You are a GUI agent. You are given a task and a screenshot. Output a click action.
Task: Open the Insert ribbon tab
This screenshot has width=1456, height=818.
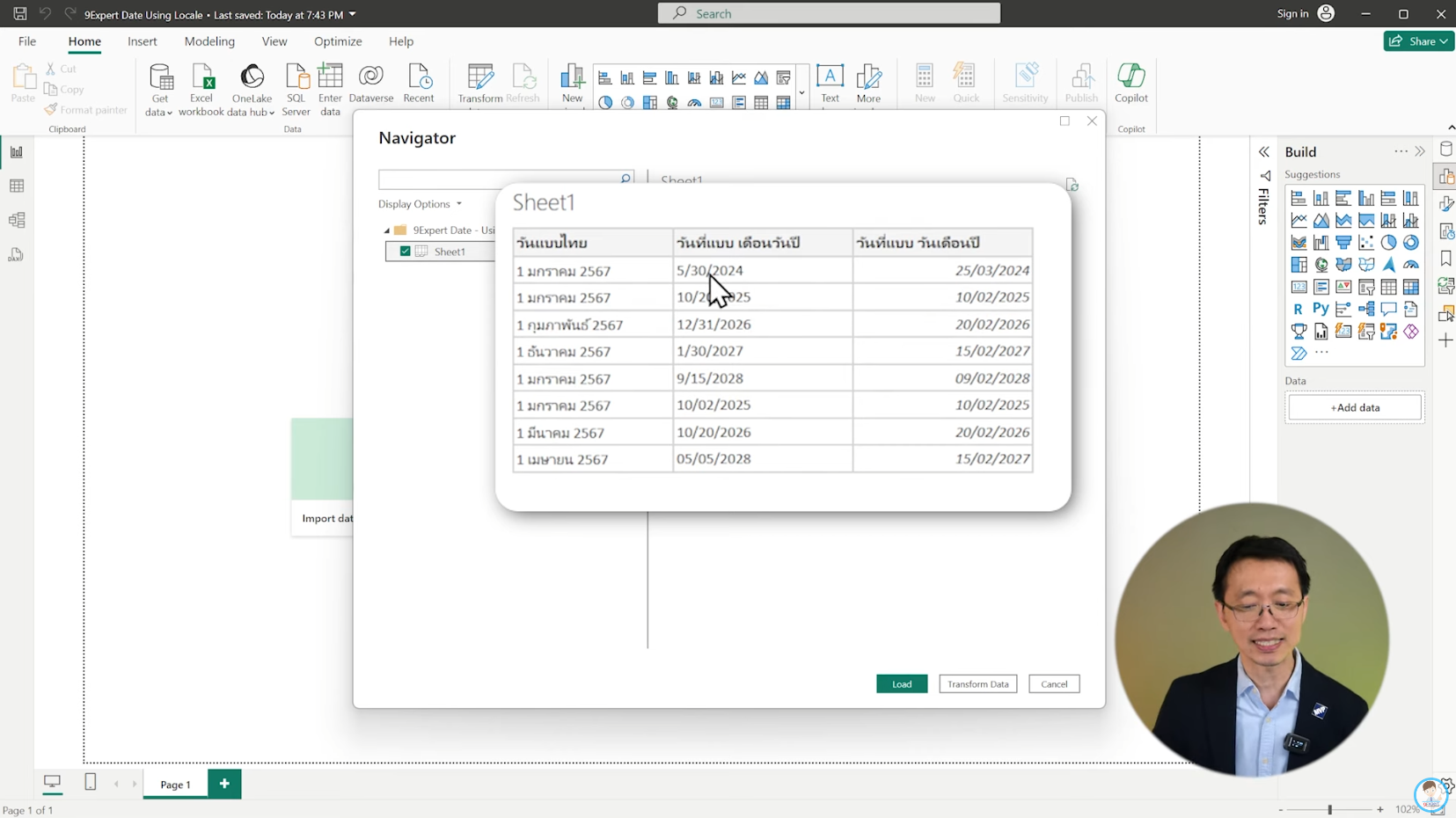[x=142, y=41]
